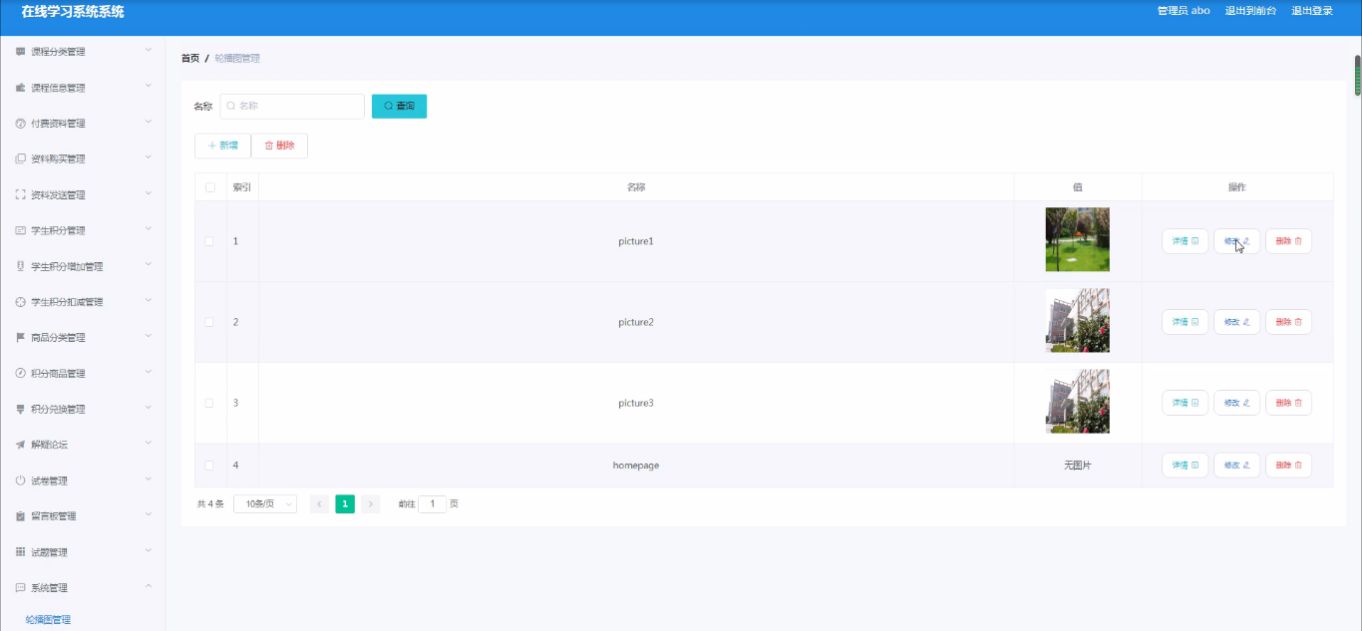
Task: Click the 资料购买管理 sidebar icon
Action: click(x=20, y=159)
